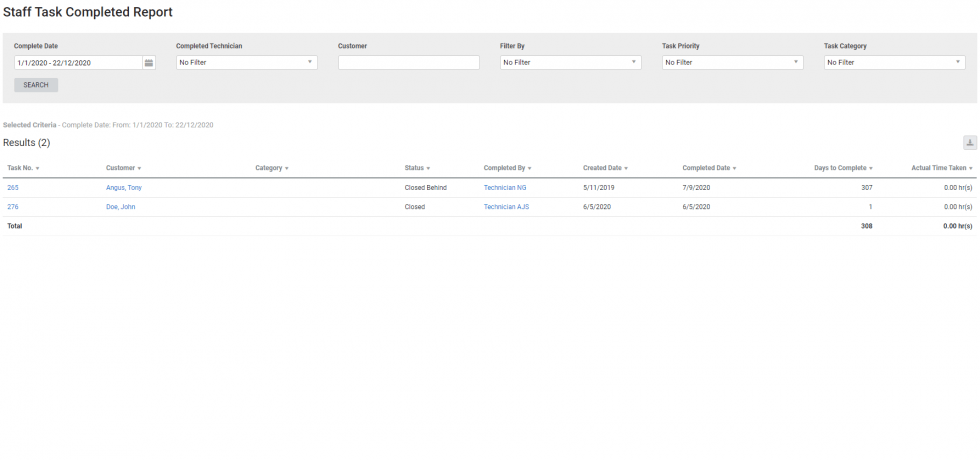Screen dimensions: 980x460
Task: Click the Complete Date range field
Action: point(78,62)
